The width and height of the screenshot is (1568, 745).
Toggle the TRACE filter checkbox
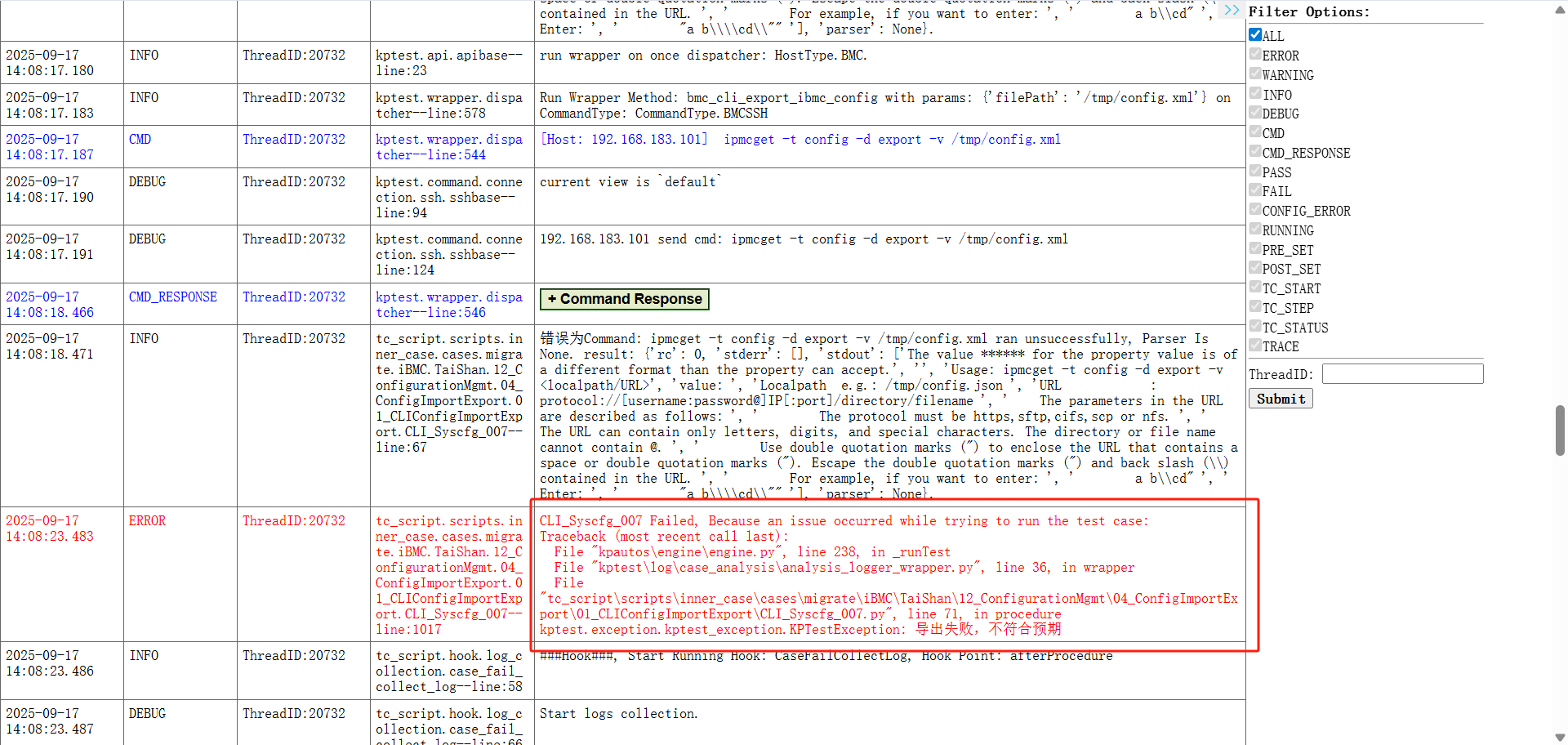click(1255, 346)
